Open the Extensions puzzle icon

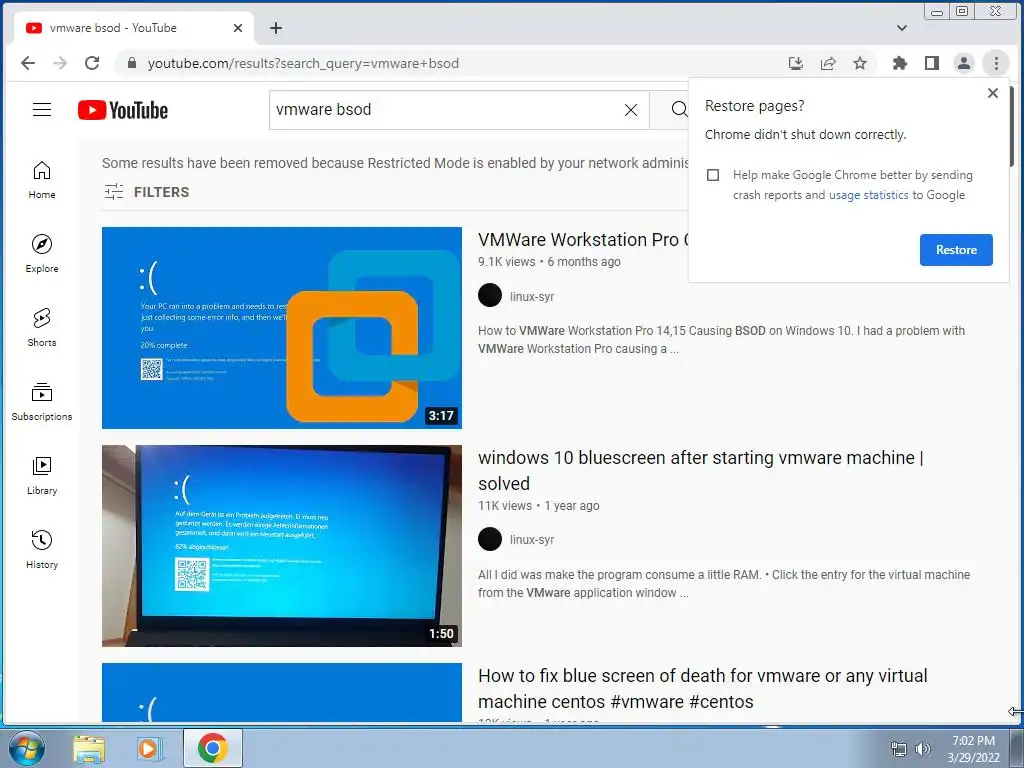pyautogui.click(x=899, y=63)
